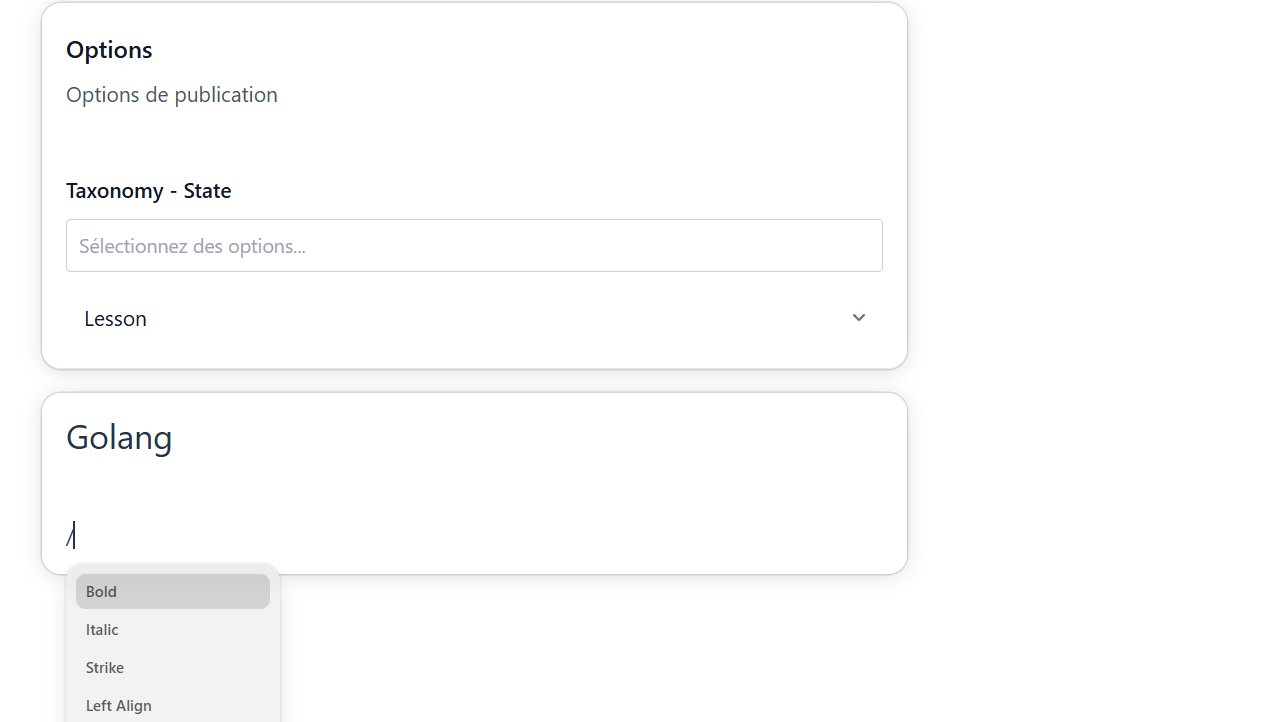Click the 'Options de publication' subtitle
The width and height of the screenshot is (1279, 722).
point(172,95)
